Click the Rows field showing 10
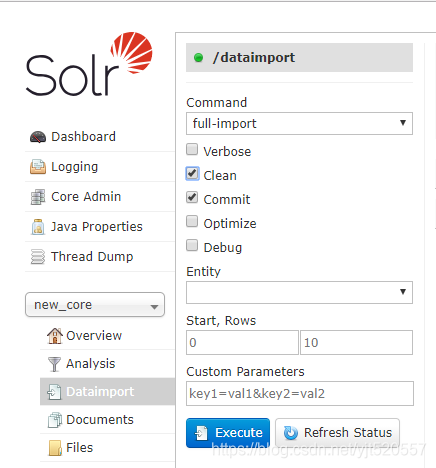This screenshot has height=468, width=436. coord(356,343)
